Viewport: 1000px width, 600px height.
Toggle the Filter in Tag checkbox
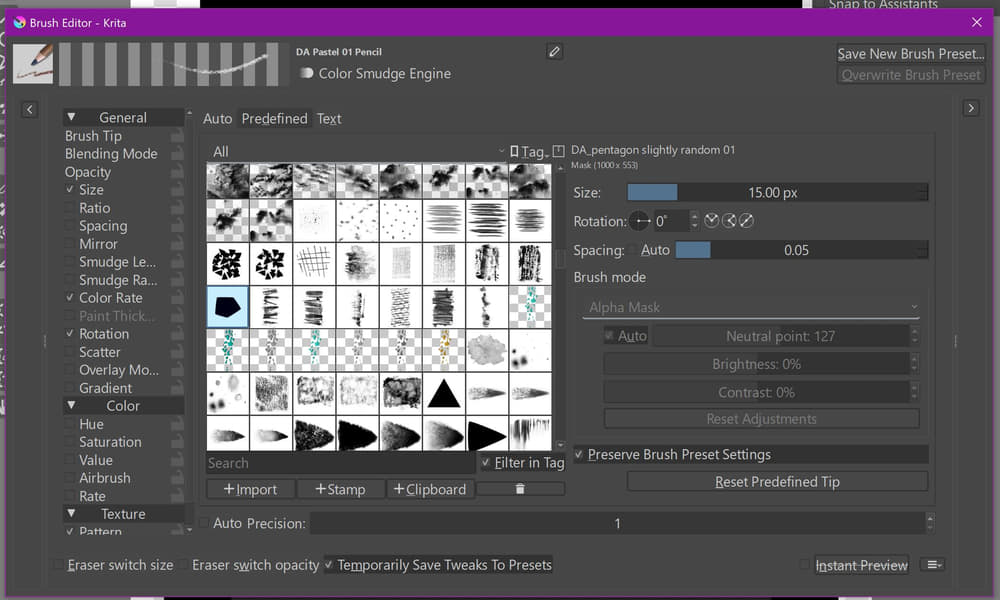486,463
